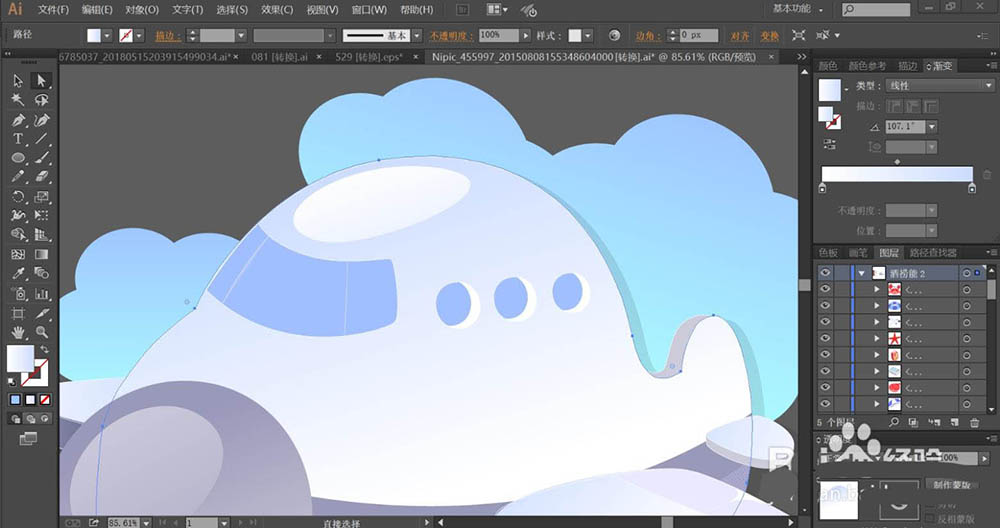
Task: Select Draw Behind mode
Action: click(30, 419)
